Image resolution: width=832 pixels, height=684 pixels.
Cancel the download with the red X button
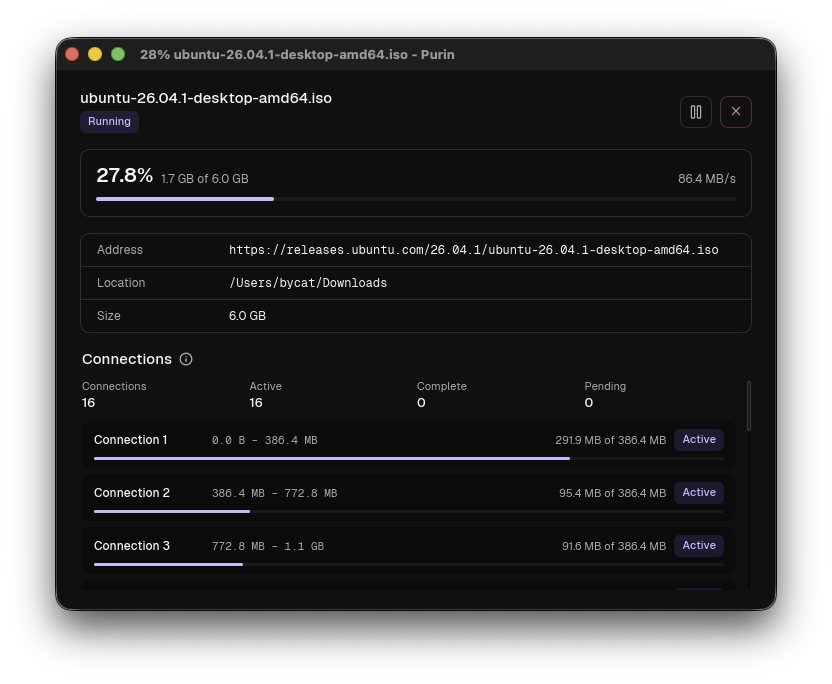[x=735, y=112]
